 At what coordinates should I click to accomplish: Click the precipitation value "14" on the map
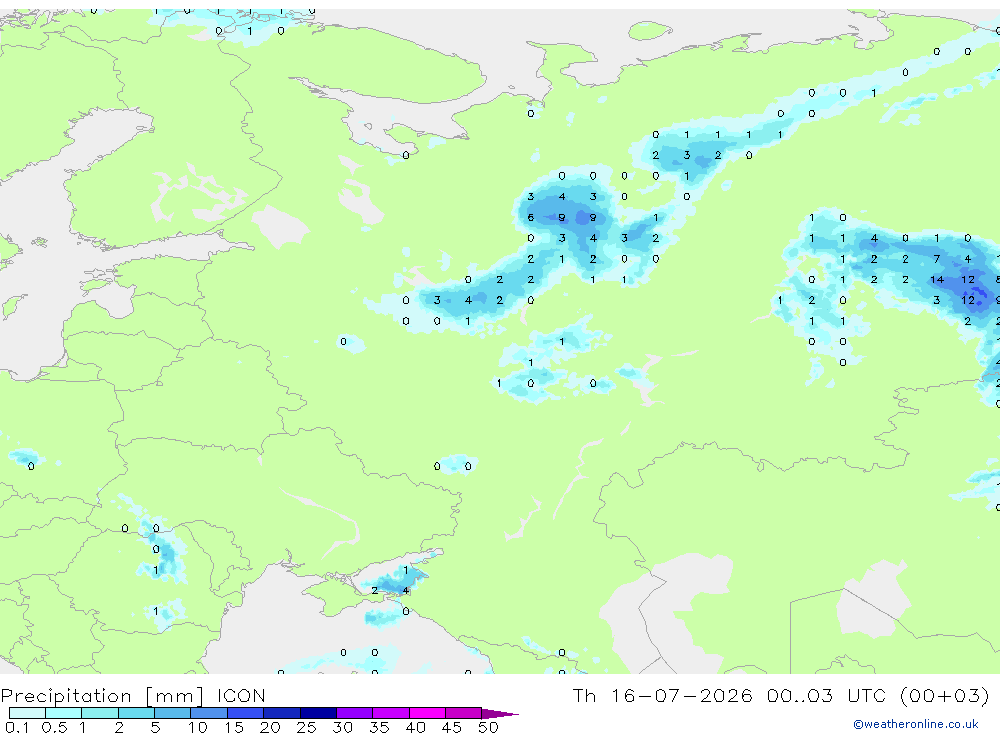click(x=936, y=279)
